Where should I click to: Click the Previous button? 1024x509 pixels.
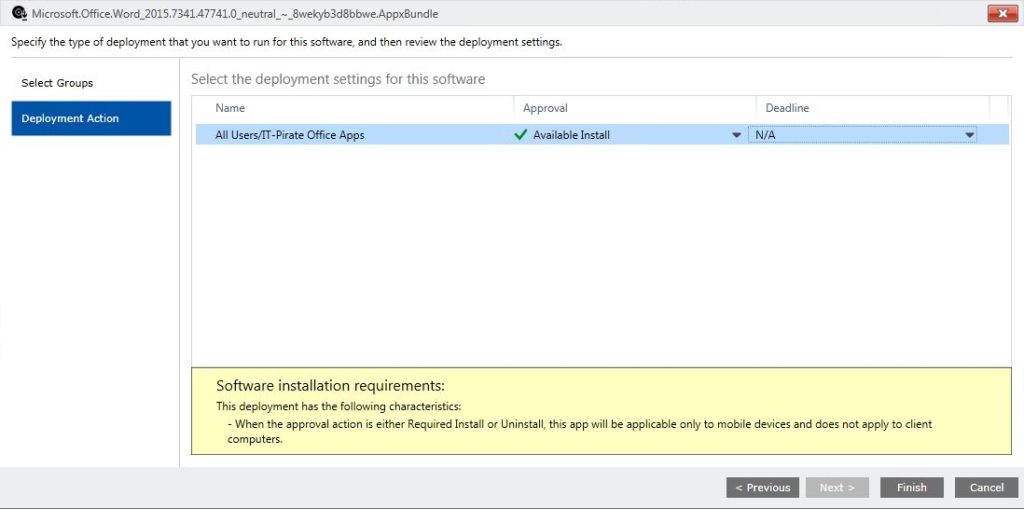(762, 487)
